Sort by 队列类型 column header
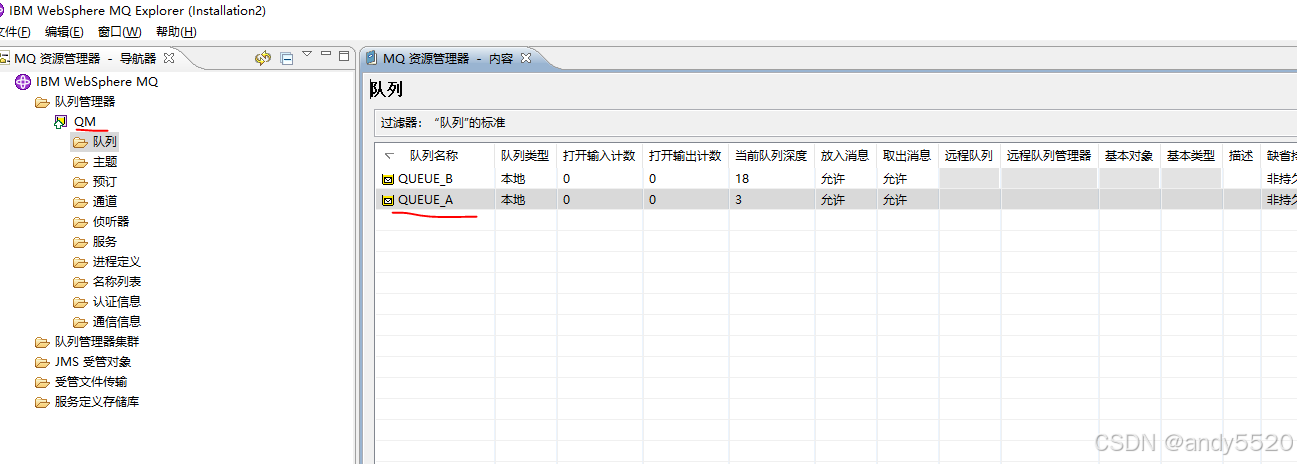This screenshot has height=464, width=1297. [525, 156]
